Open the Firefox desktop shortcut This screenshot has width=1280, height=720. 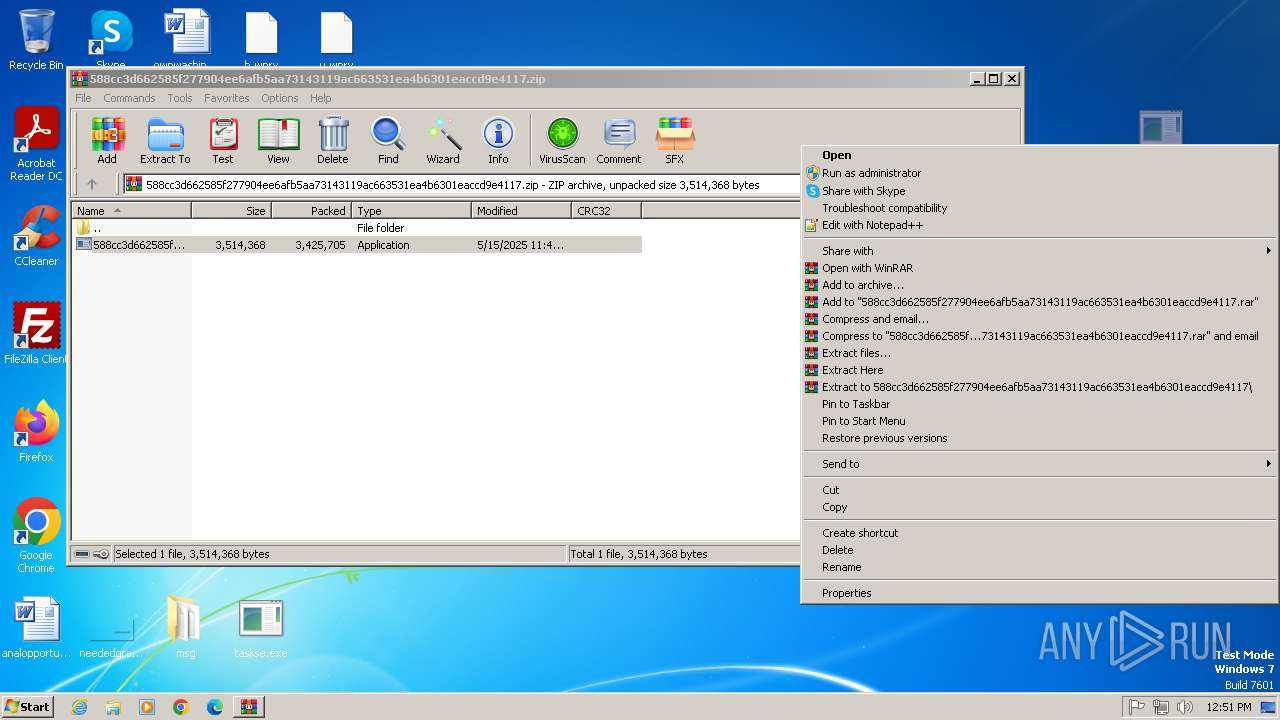coord(36,432)
